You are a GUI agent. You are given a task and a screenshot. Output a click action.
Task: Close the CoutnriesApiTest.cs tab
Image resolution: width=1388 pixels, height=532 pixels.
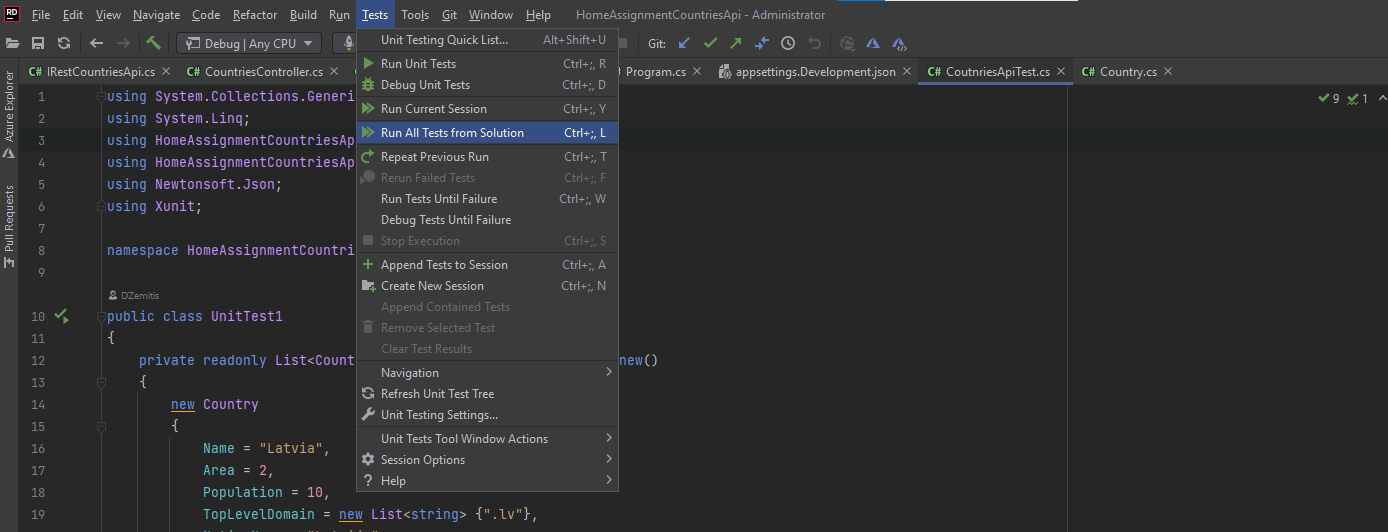(1061, 72)
